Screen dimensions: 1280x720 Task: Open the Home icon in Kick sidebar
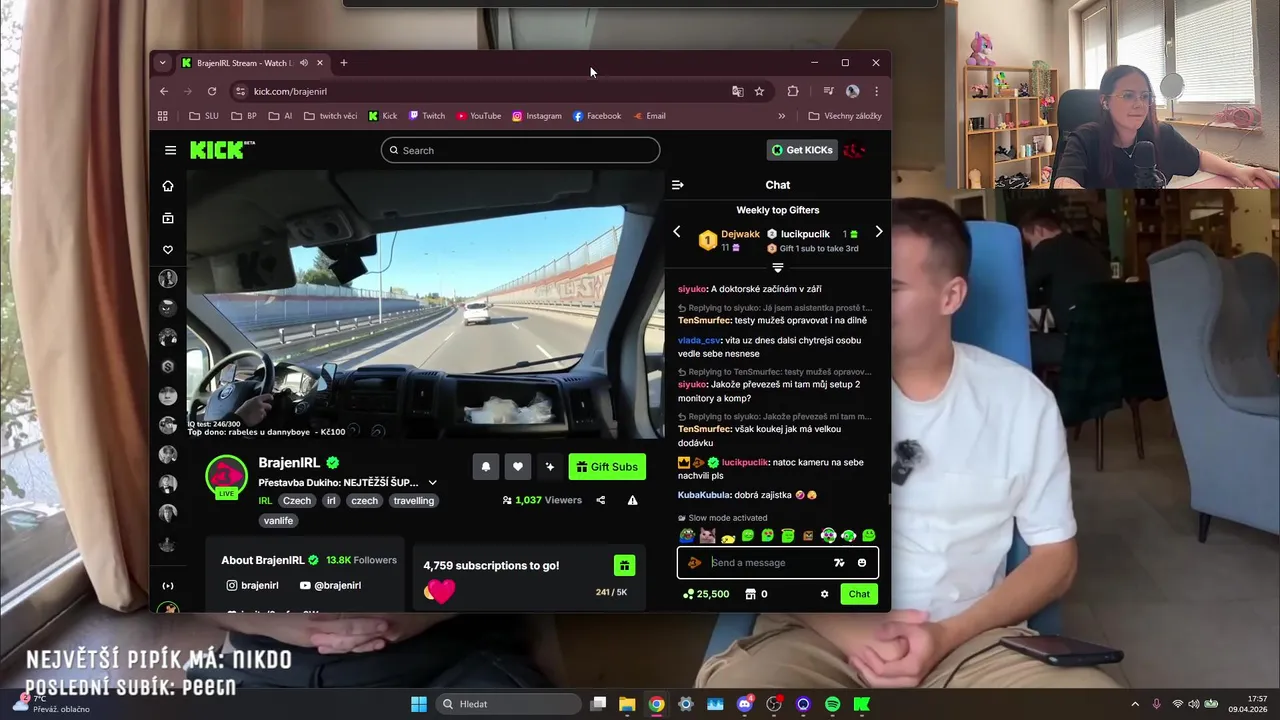168,186
